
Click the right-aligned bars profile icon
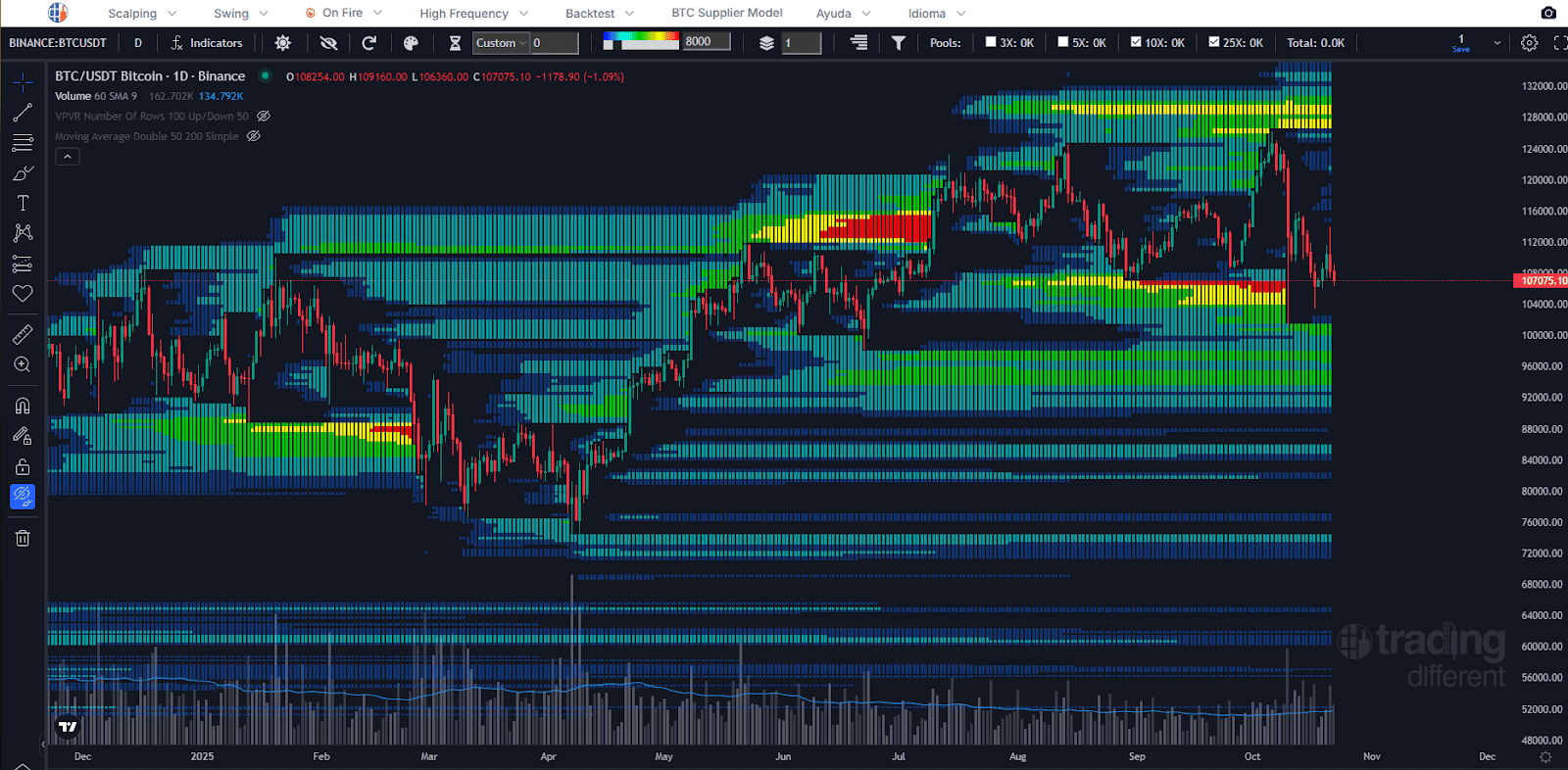coord(858,42)
